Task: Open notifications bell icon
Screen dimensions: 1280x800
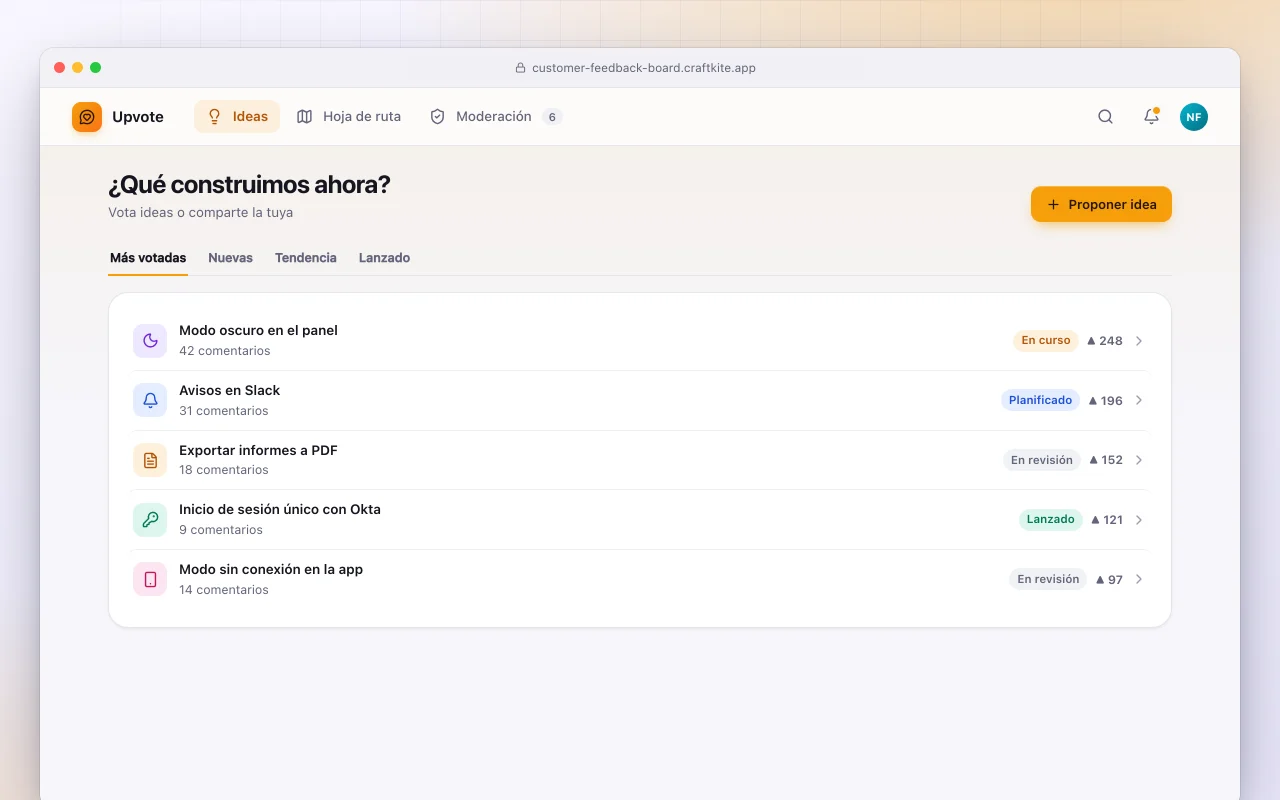Action: (x=1151, y=117)
